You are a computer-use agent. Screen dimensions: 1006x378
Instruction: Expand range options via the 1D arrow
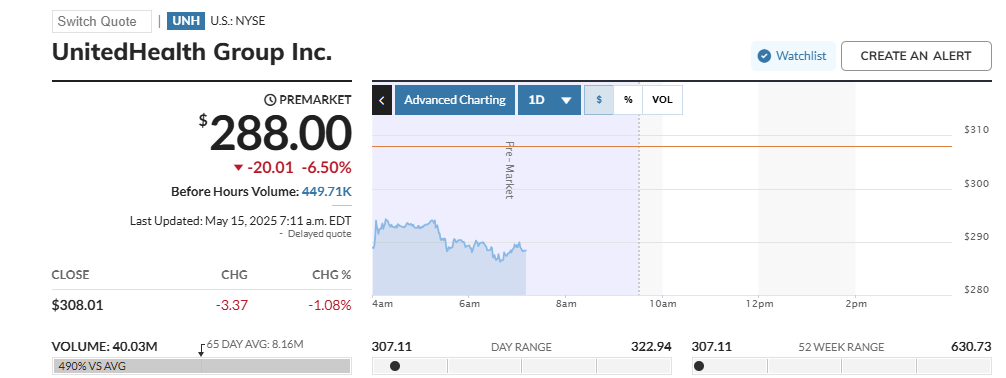(566, 101)
